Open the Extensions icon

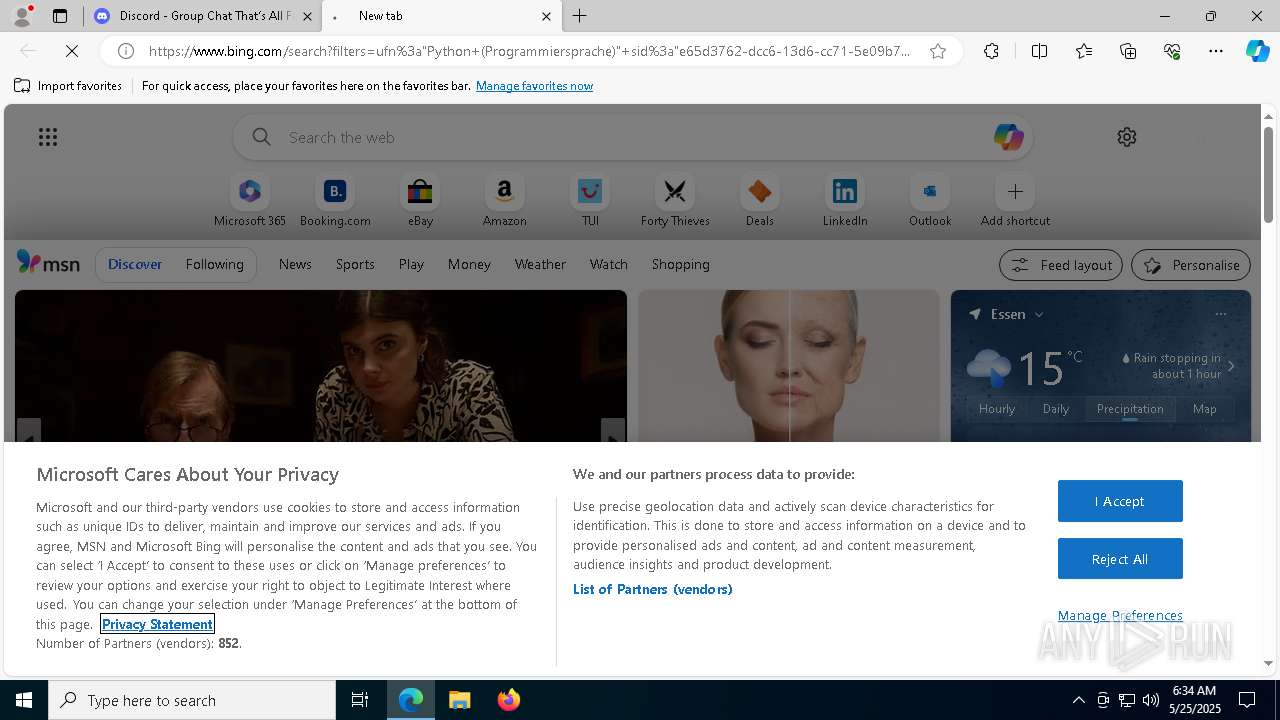(991, 51)
